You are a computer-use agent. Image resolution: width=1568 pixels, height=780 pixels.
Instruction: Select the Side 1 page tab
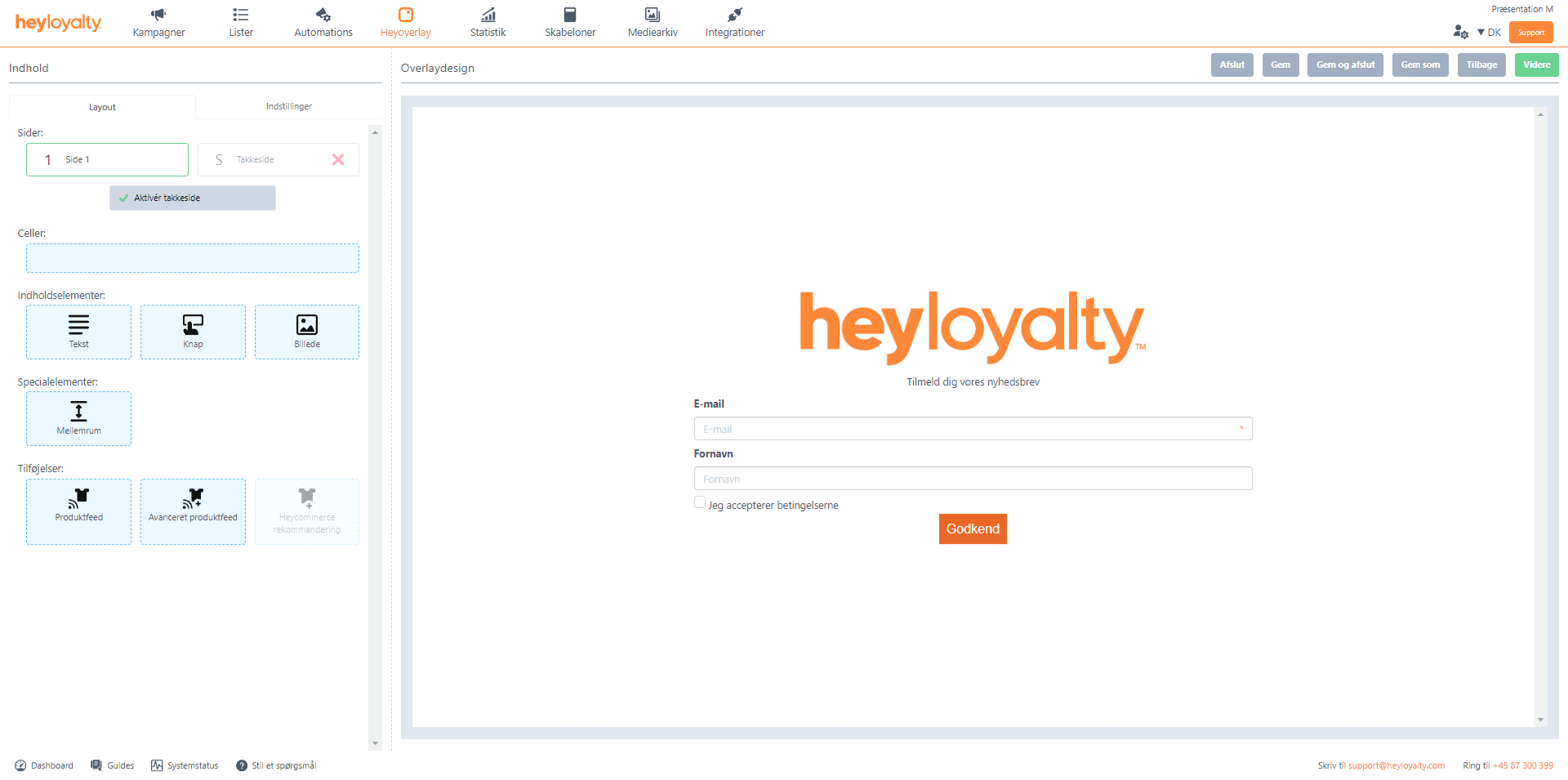[107, 159]
